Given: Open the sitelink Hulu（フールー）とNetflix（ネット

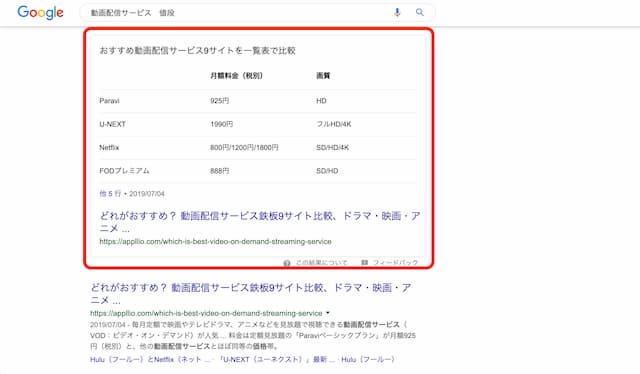Looking at the screenshot, I should (x=150, y=359).
